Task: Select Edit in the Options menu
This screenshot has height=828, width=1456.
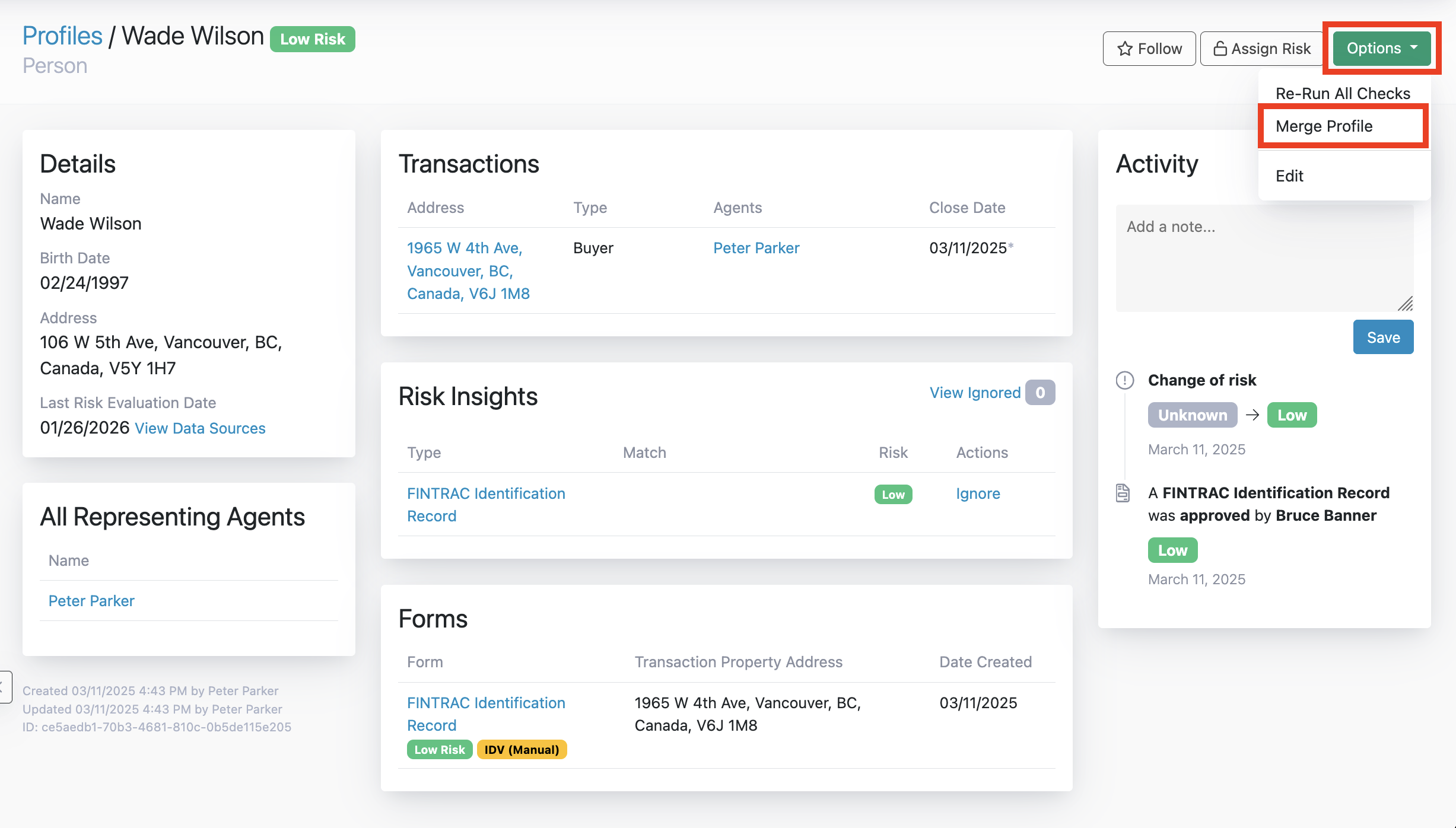Action: pyautogui.click(x=1289, y=176)
